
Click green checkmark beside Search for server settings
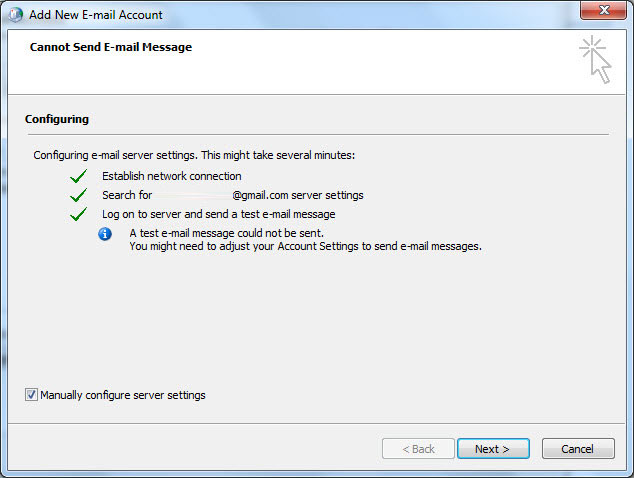78,195
